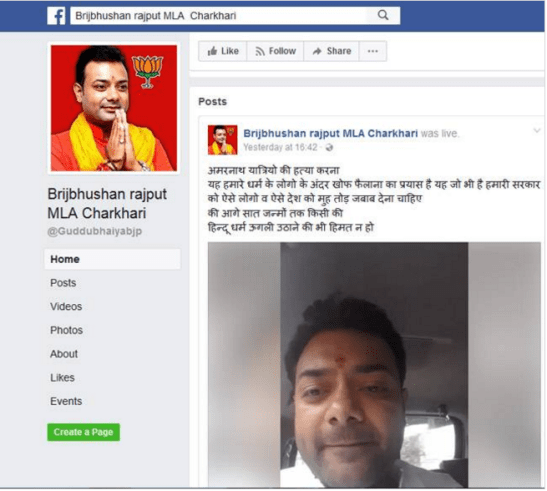Open the three-dots more options menu
The height and width of the screenshot is (491, 547).
pyautogui.click(x=373, y=51)
